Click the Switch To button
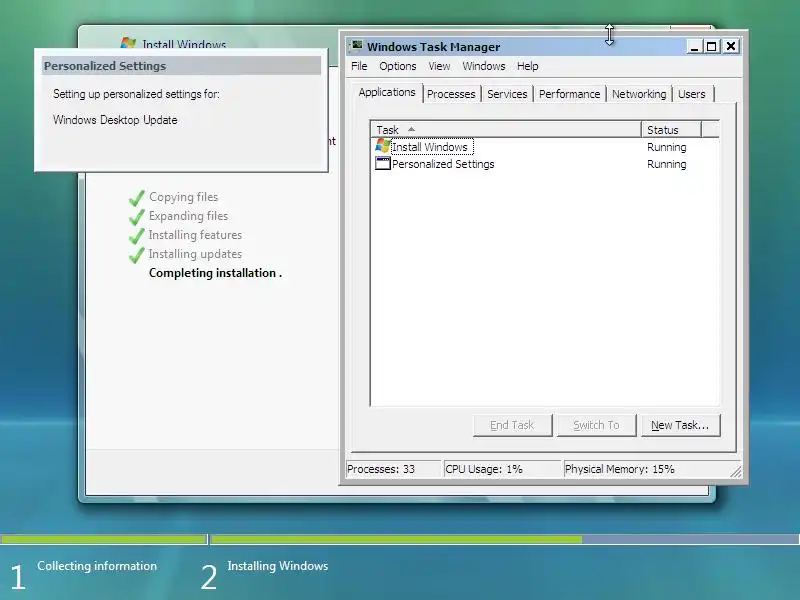The image size is (800, 600). click(x=596, y=425)
